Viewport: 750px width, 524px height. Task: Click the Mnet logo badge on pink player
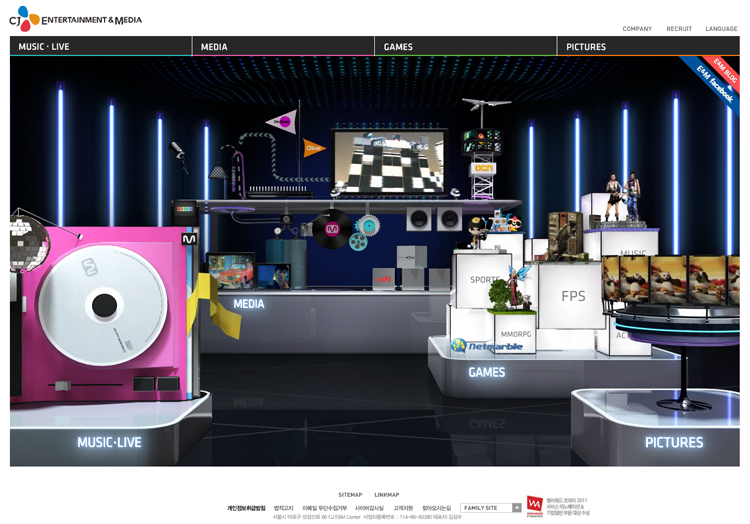point(189,239)
